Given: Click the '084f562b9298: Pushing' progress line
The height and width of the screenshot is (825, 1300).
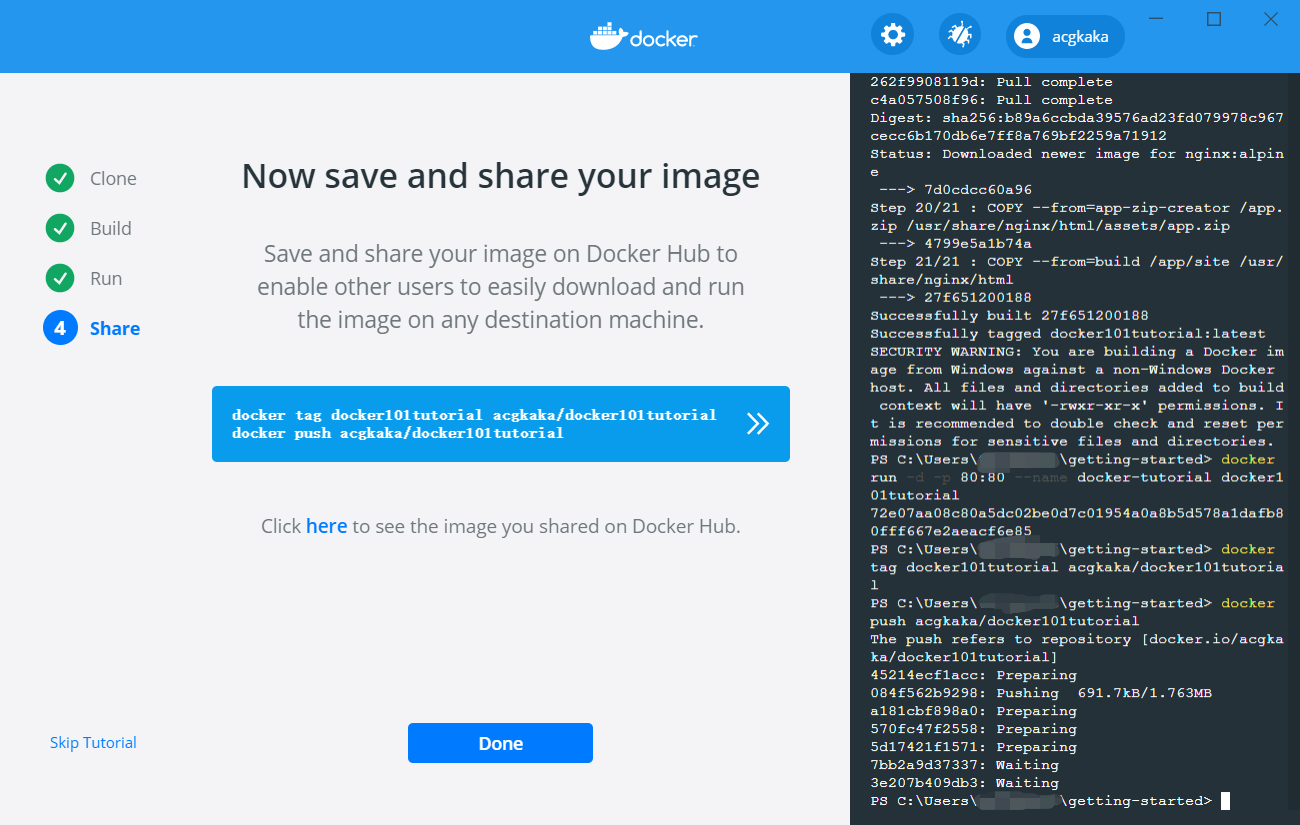Looking at the screenshot, I should [x=1041, y=693].
